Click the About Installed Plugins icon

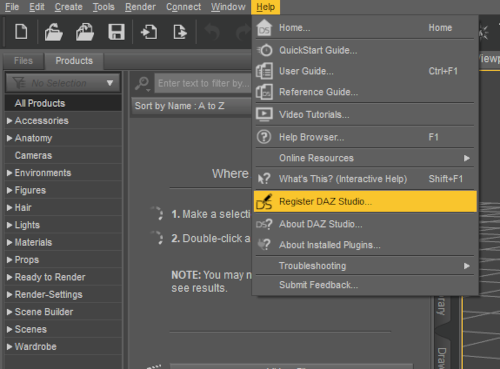(x=264, y=245)
